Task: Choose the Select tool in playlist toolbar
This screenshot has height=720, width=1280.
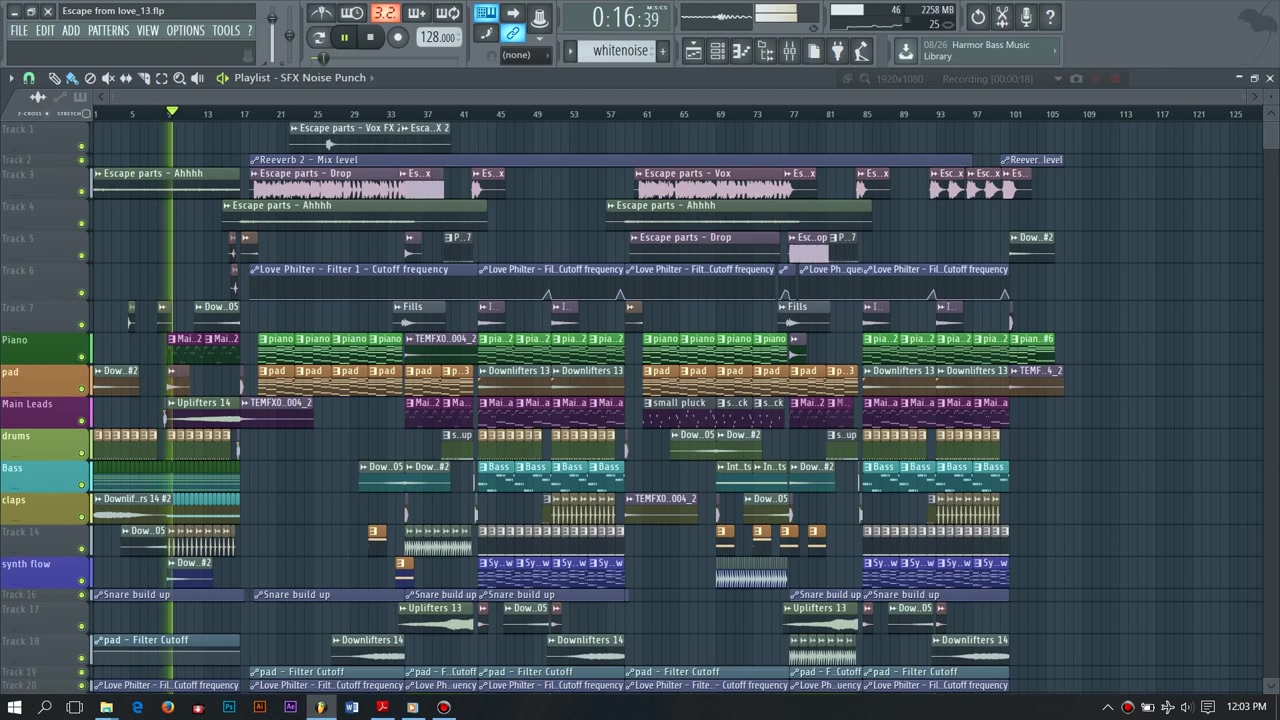Action: [x=161, y=78]
